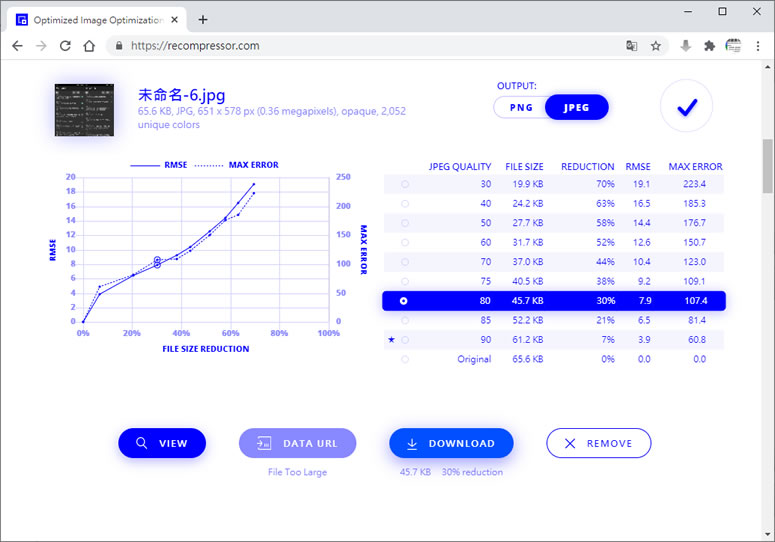
Task: Click the translate page icon
Action: pyautogui.click(x=632, y=46)
